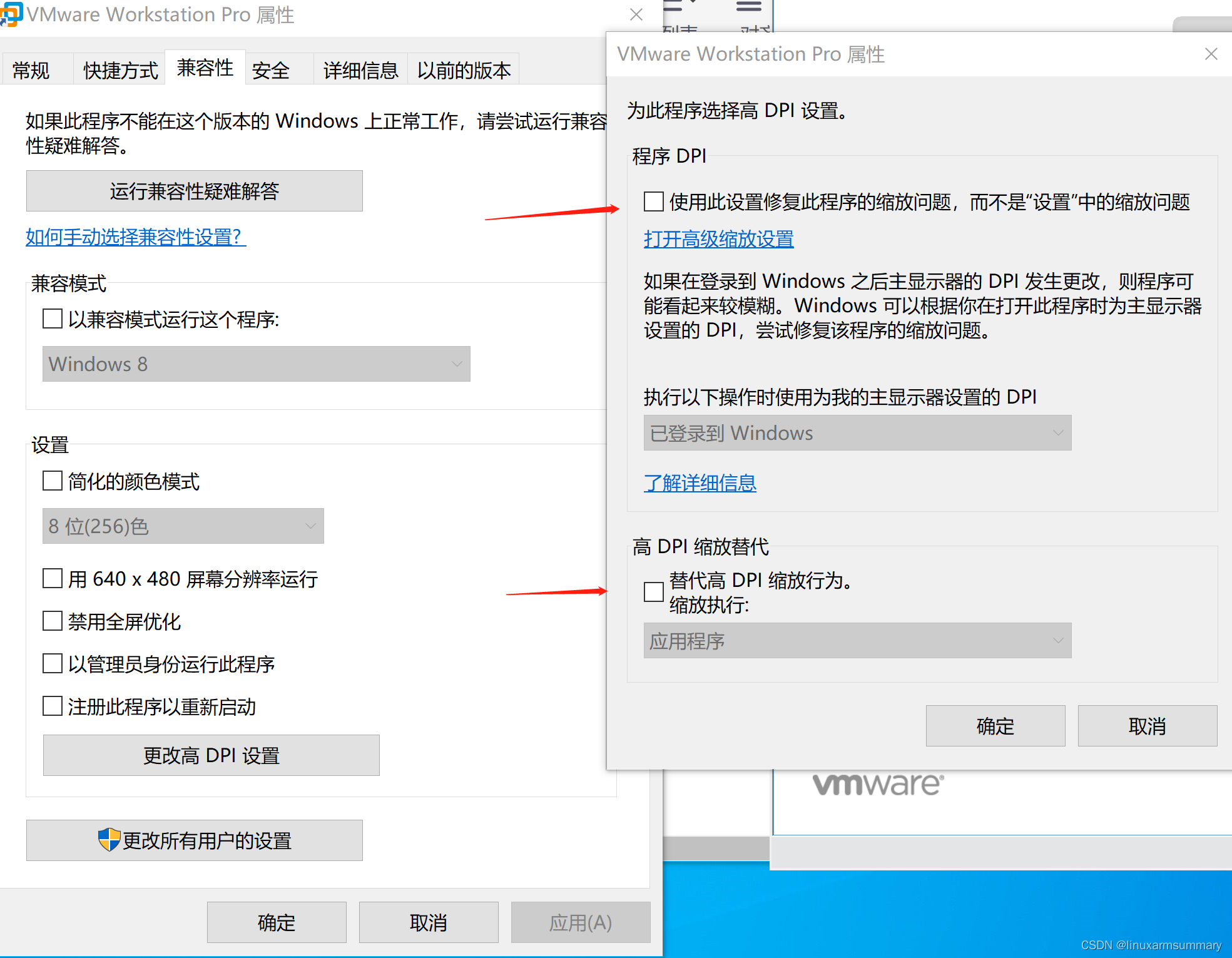Click the hamburger menu icon at top right
Screen dimensions: 1232x958
(748, 6)
